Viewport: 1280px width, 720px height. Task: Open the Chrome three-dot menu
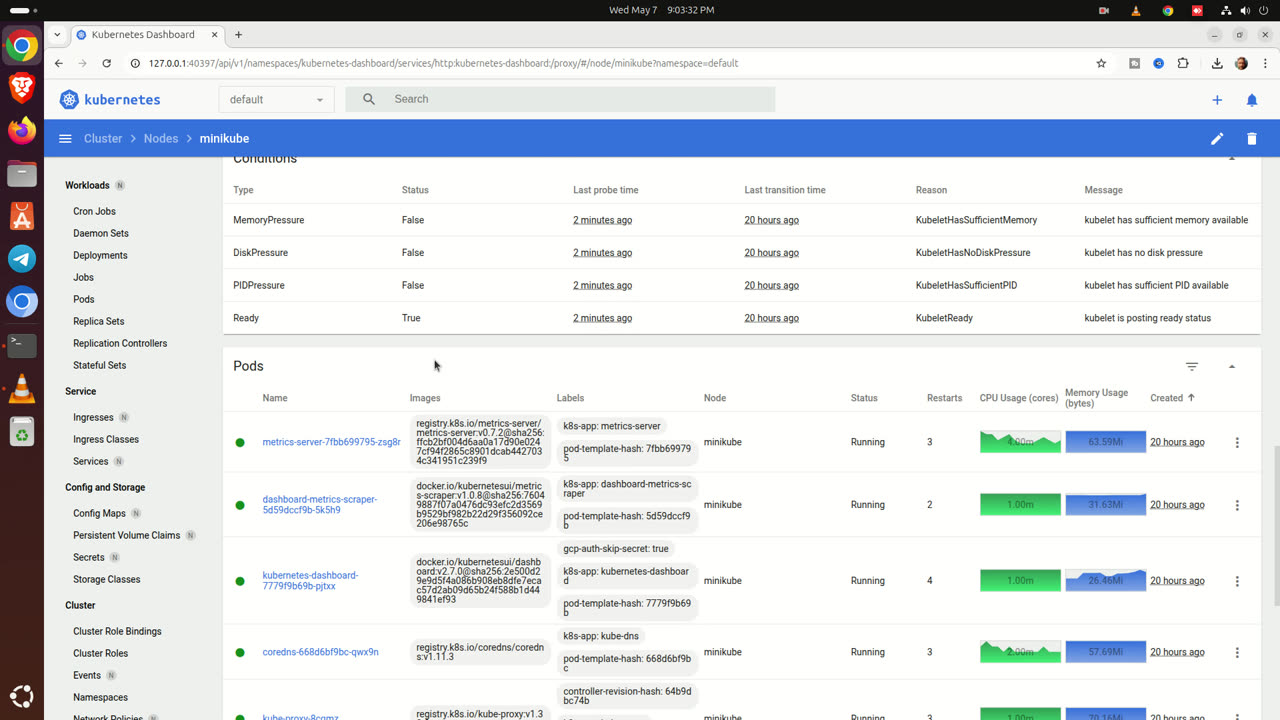[x=1264, y=63]
